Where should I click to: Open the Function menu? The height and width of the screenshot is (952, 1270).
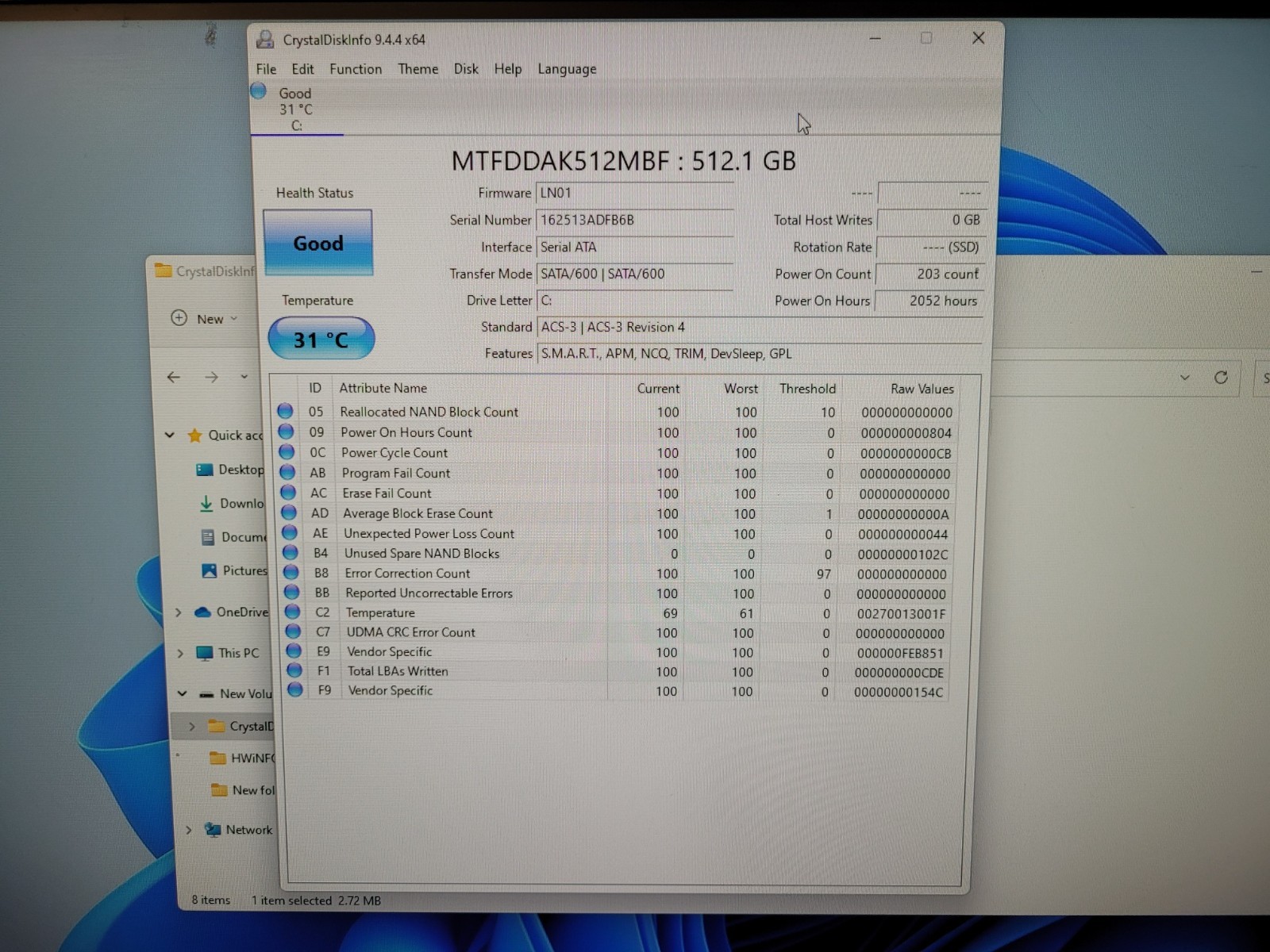click(x=356, y=69)
